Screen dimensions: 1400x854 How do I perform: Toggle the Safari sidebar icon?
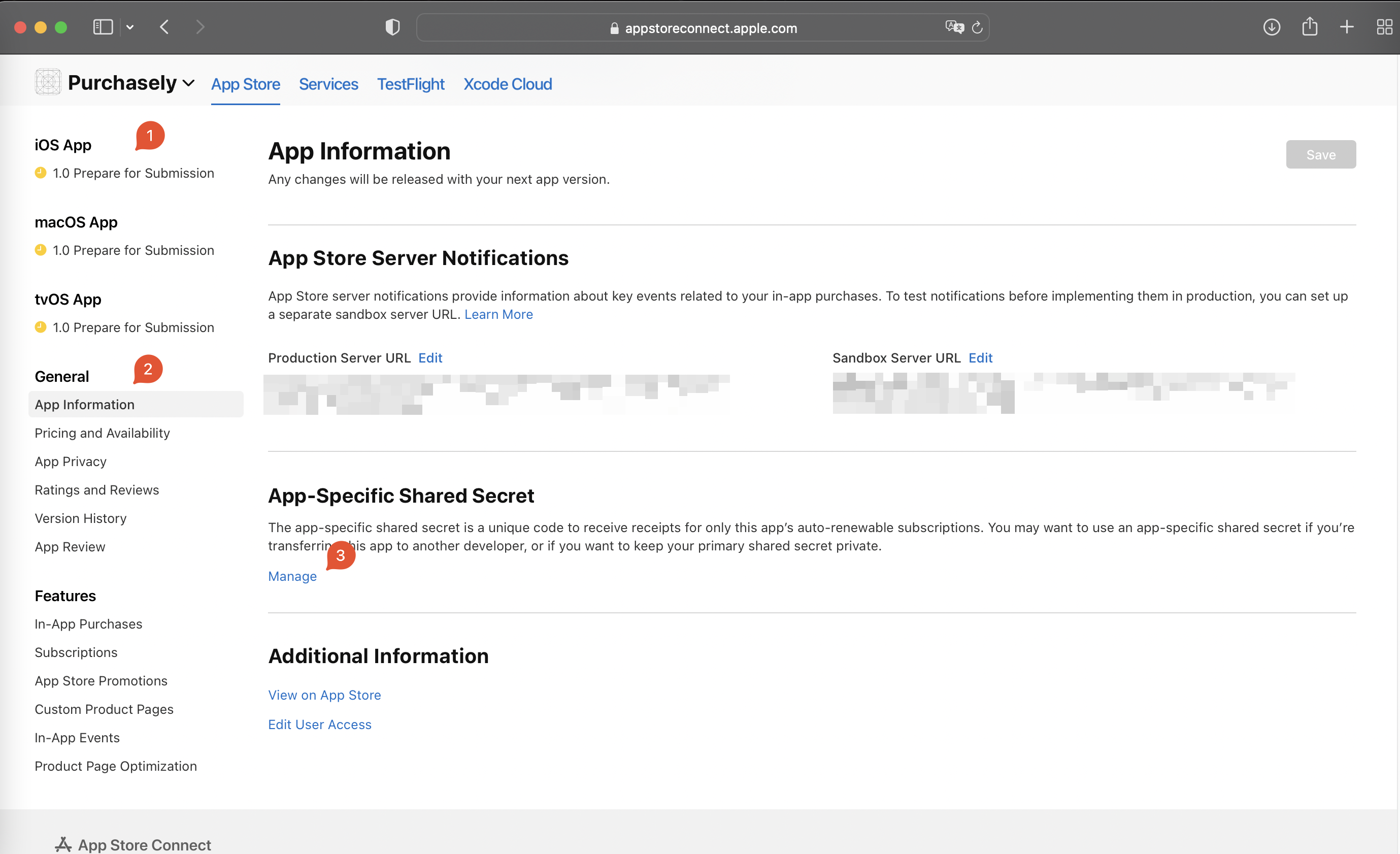tap(103, 27)
